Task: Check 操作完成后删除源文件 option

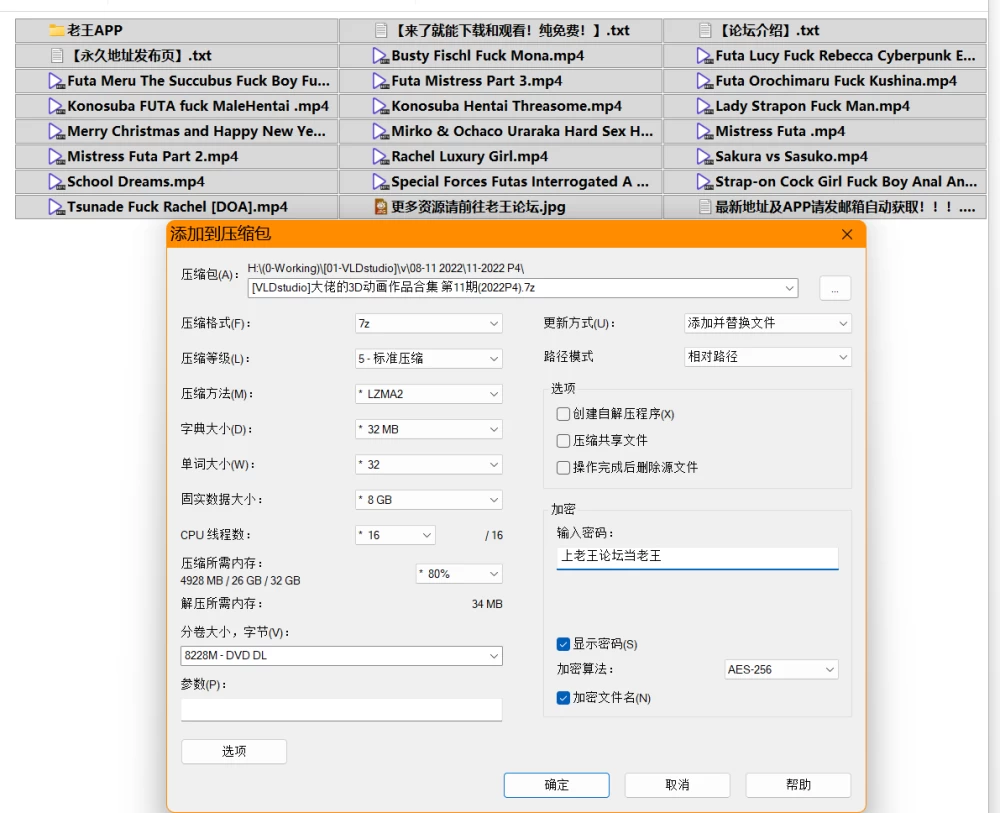Action: pyautogui.click(x=563, y=467)
